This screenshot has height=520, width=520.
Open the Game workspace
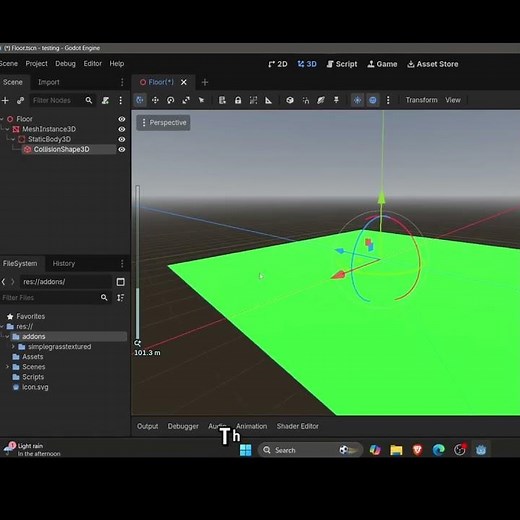(382, 64)
